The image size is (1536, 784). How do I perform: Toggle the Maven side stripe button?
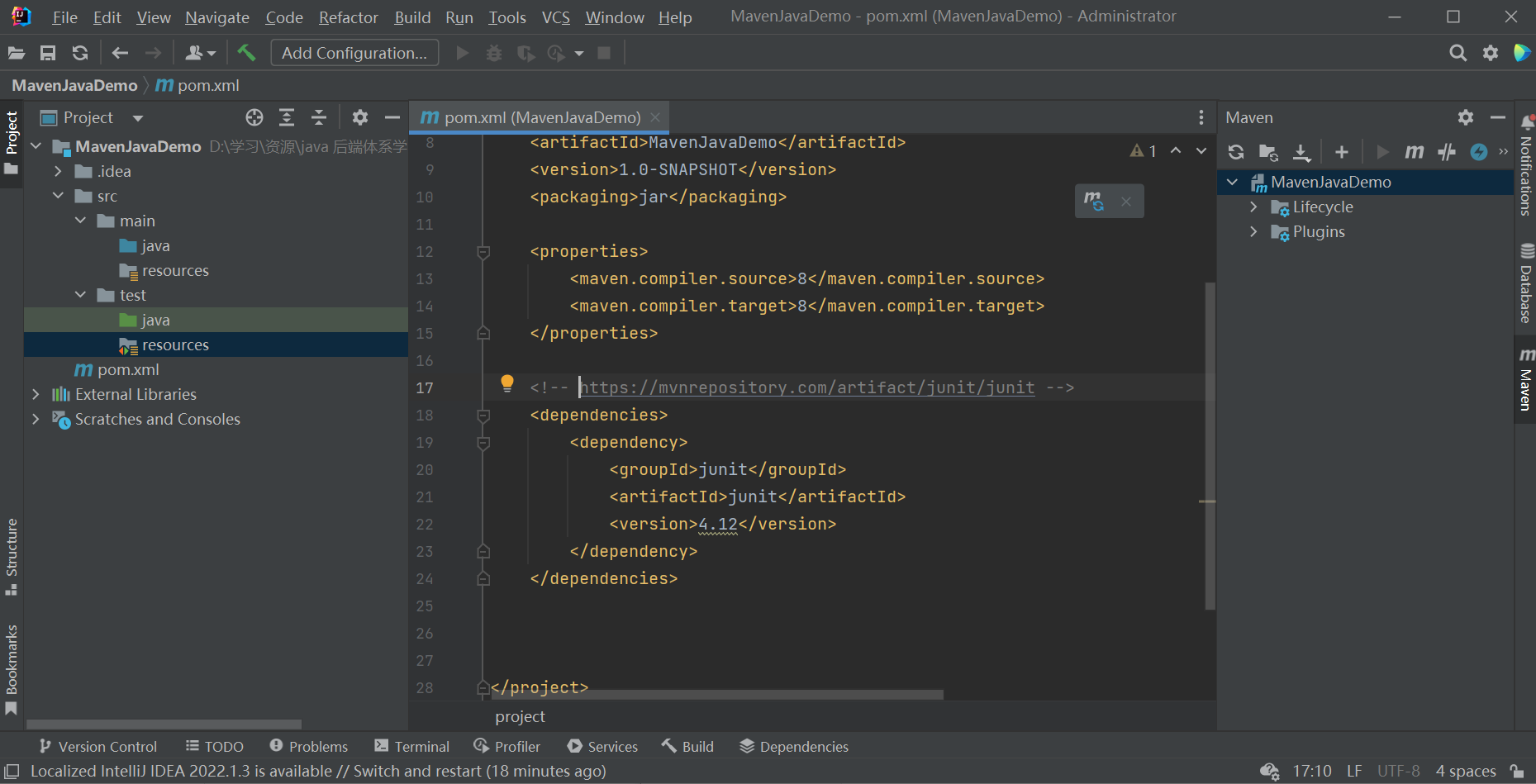[1526, 380]
